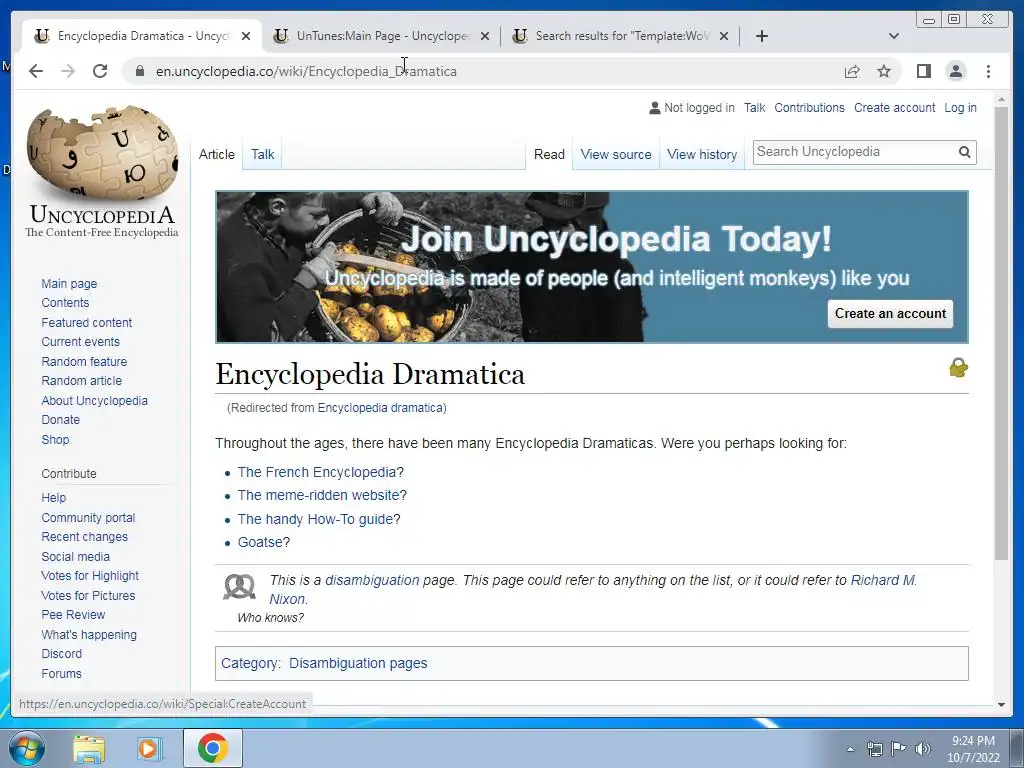Open About Uncyclopedia link

coord(95,400)
